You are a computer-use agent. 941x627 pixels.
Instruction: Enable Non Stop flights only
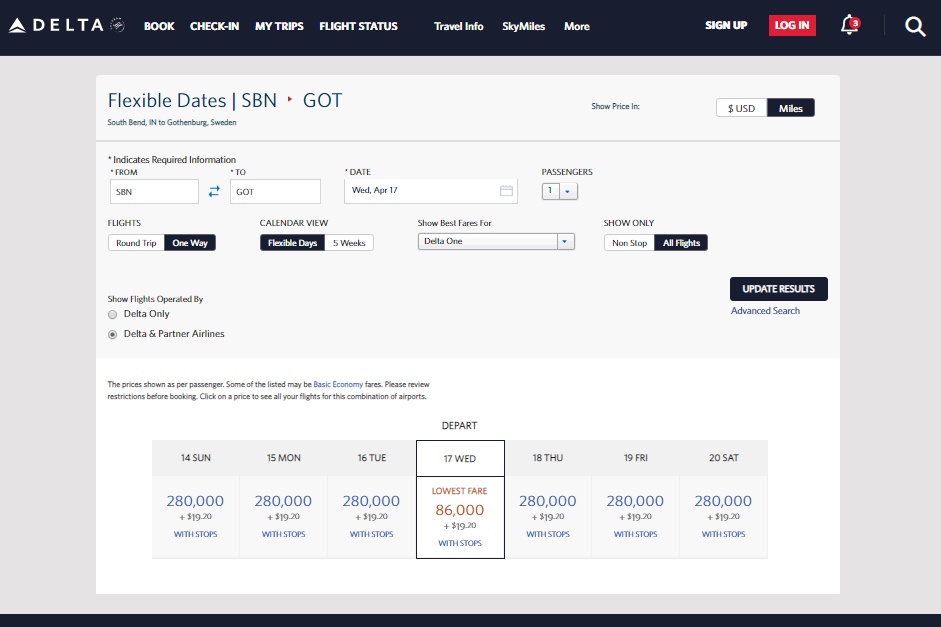[628, 242]
